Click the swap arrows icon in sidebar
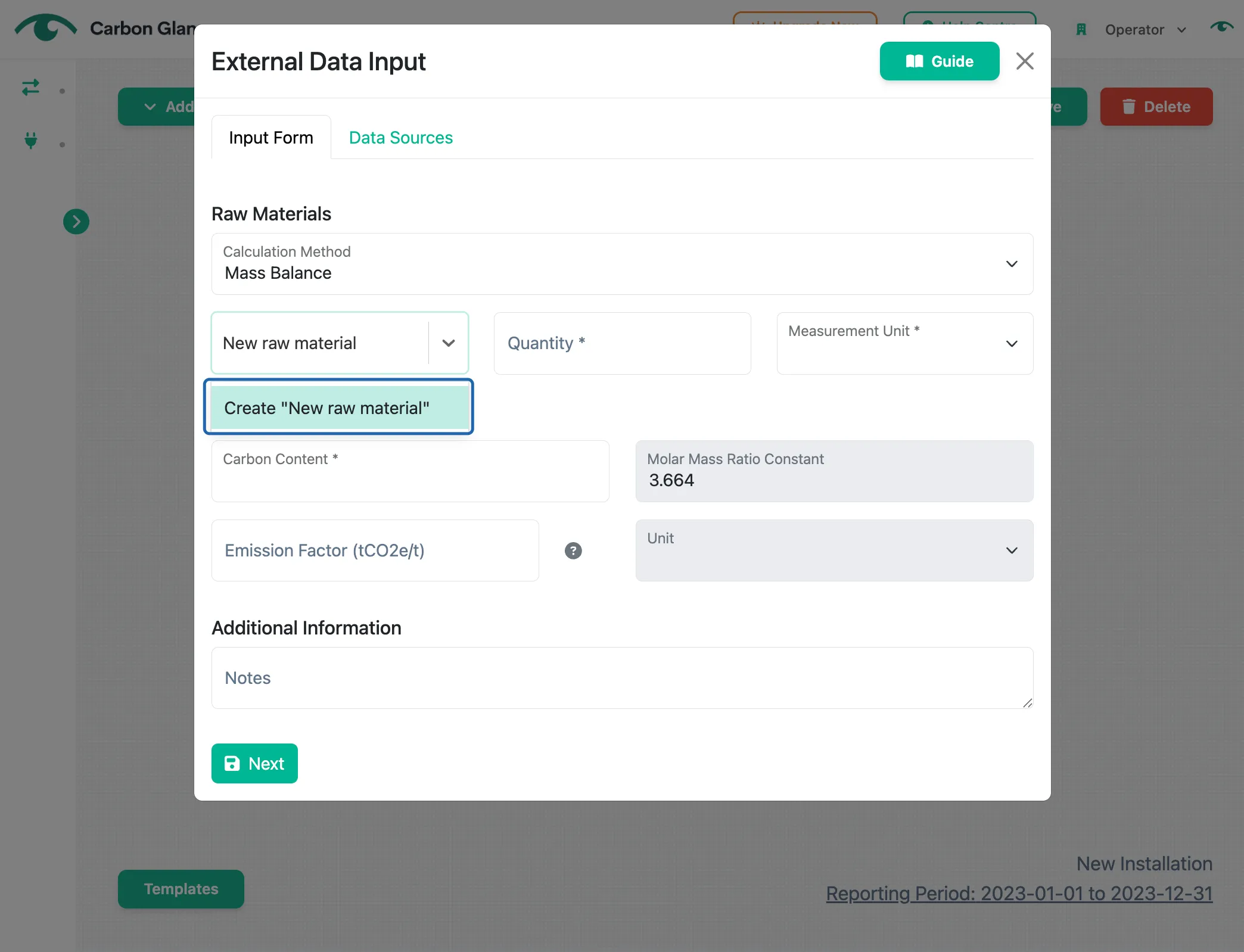This screenshot has height=952, width=1244. coord(31,88)
